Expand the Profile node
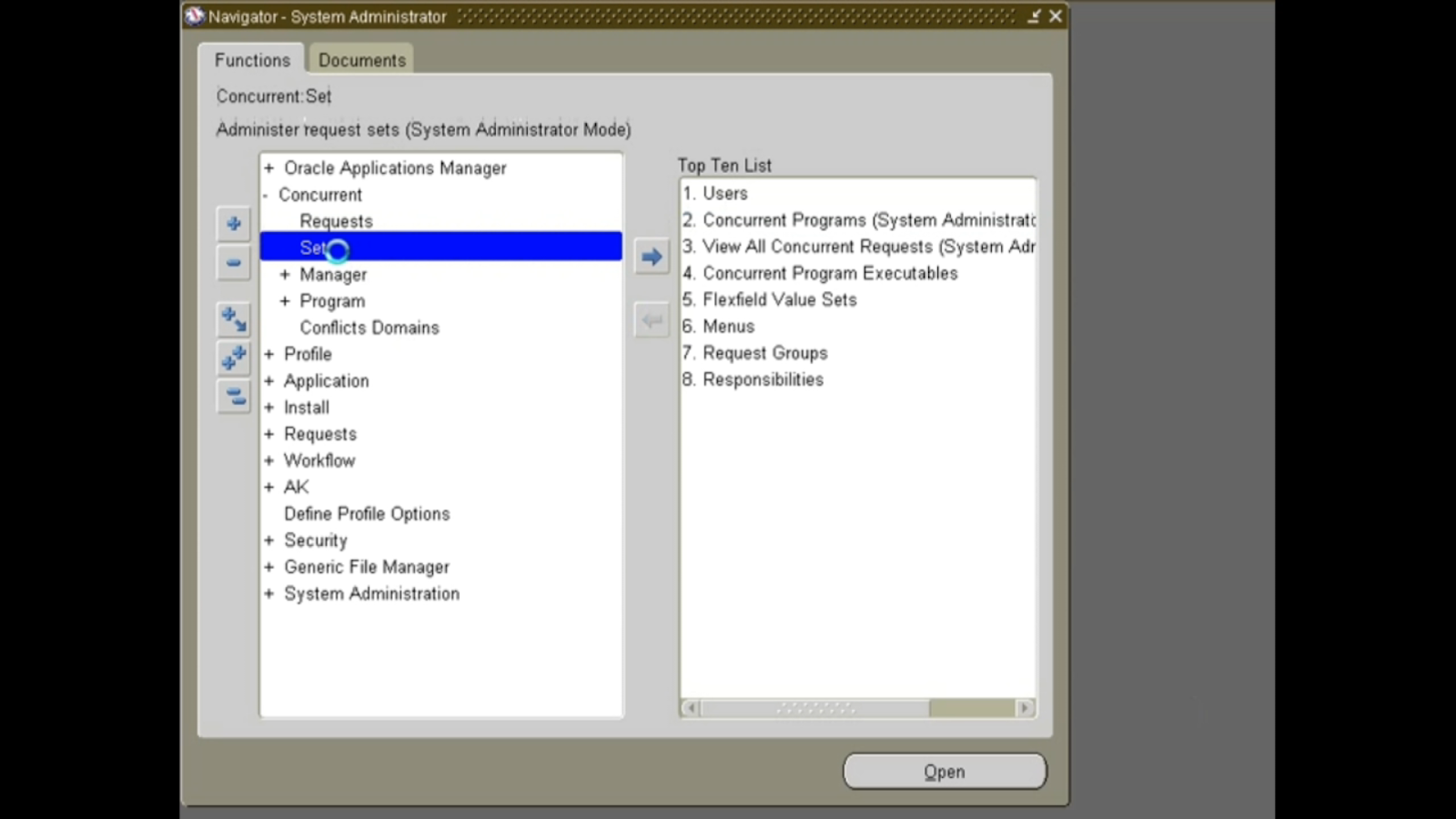The height and width of the screenshot is (819, 1456). [268, 354]
